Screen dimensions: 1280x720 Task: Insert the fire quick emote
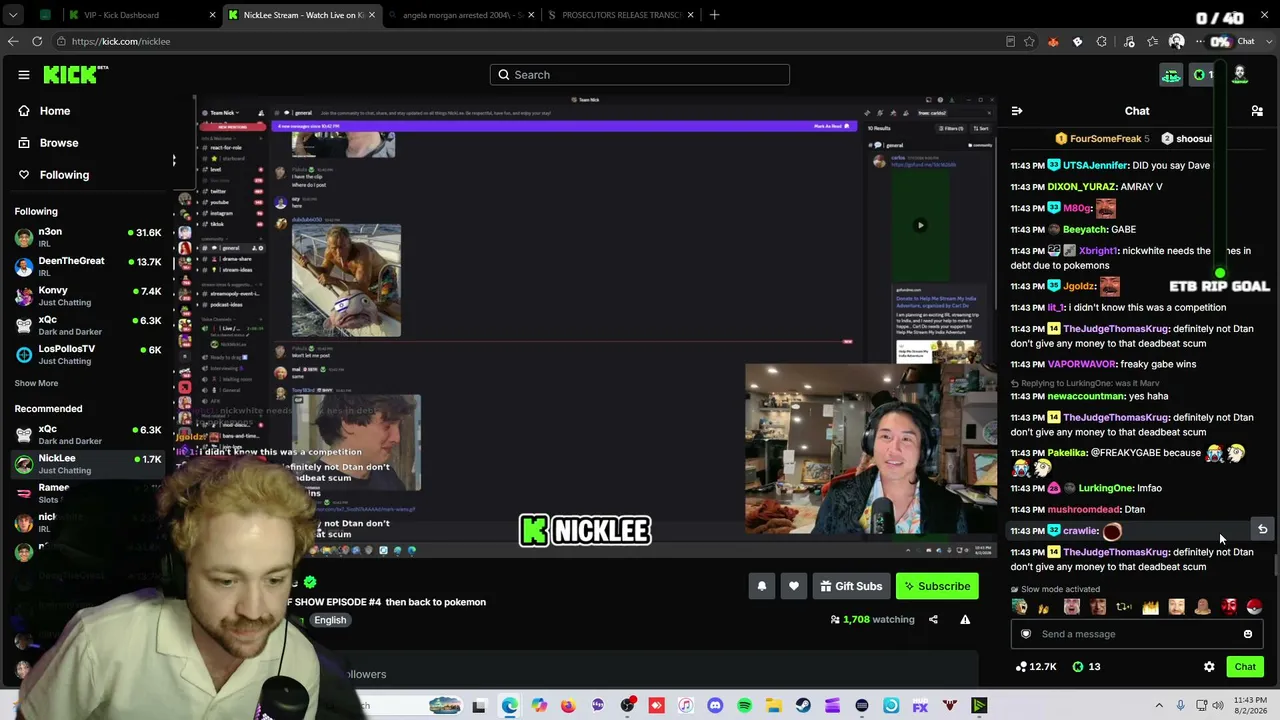tap(1151, 607)
